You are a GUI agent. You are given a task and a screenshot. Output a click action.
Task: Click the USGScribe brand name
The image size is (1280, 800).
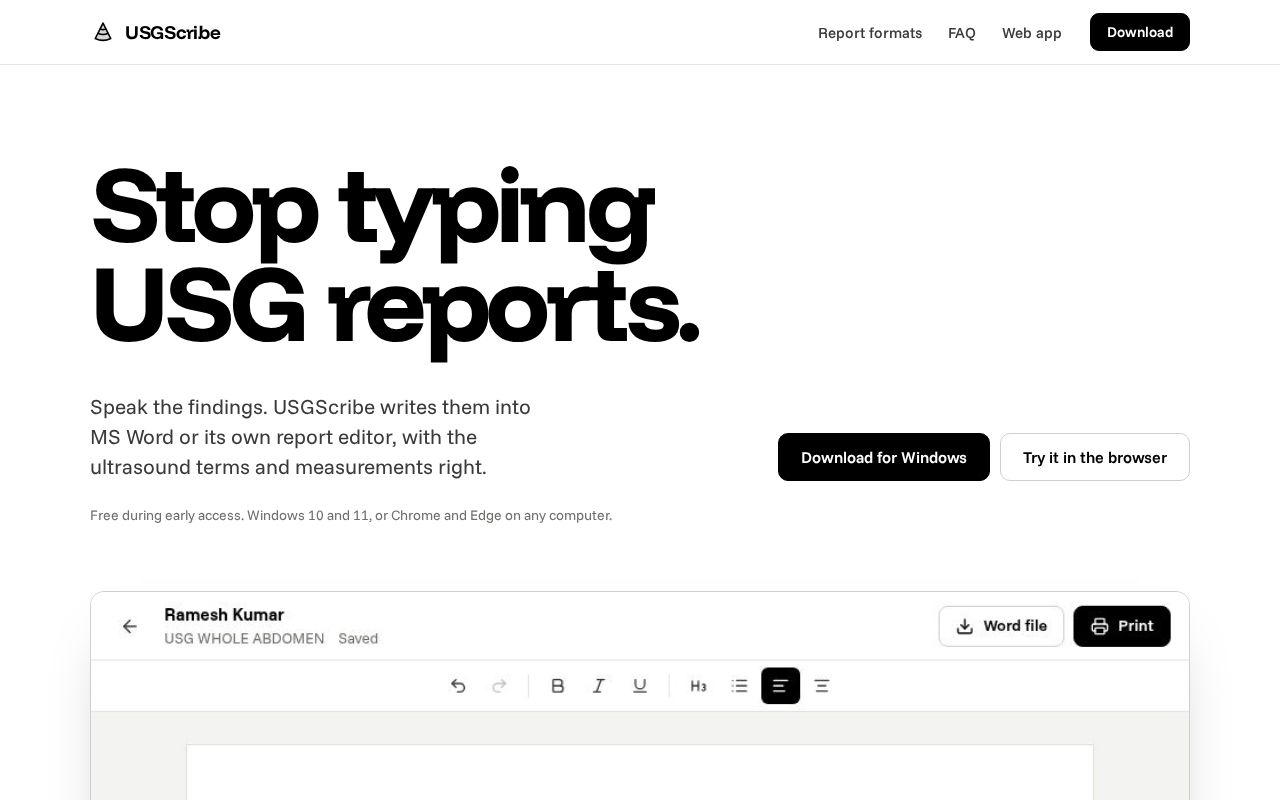click(x=173, y=32)
